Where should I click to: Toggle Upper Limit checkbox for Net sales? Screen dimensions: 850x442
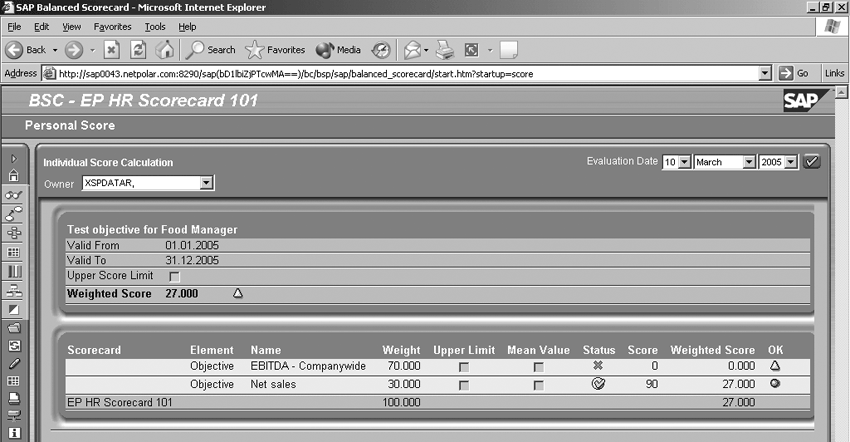click(463, 385)
